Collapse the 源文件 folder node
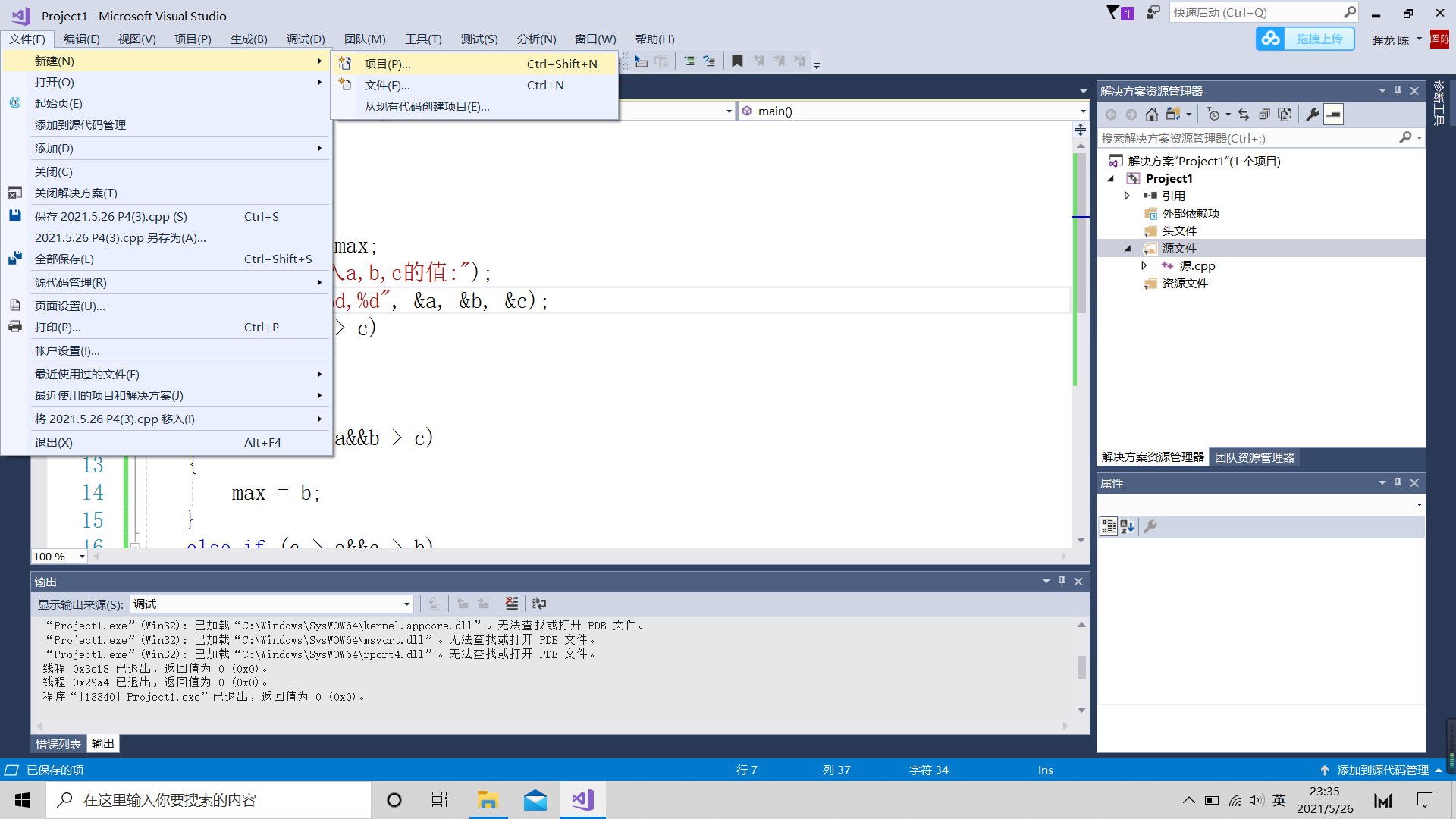 pyautogui.click(x=1127, y=248)
